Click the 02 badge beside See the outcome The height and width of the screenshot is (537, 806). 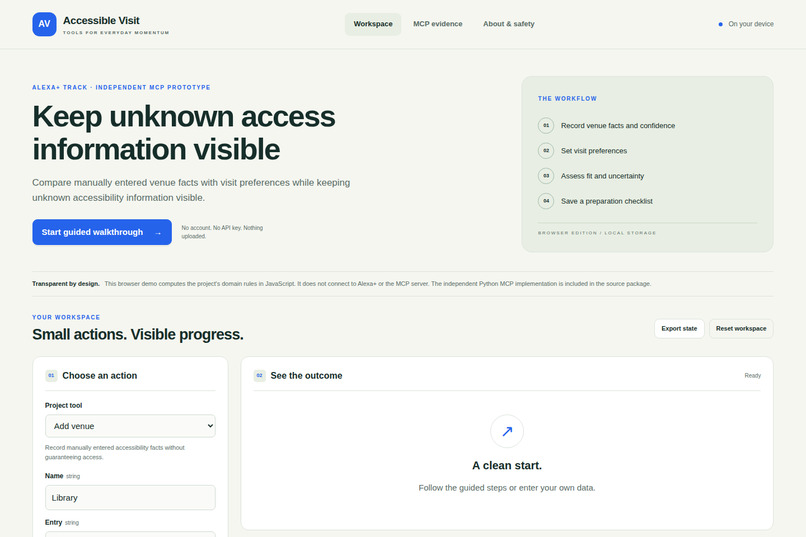pos(259,376)
